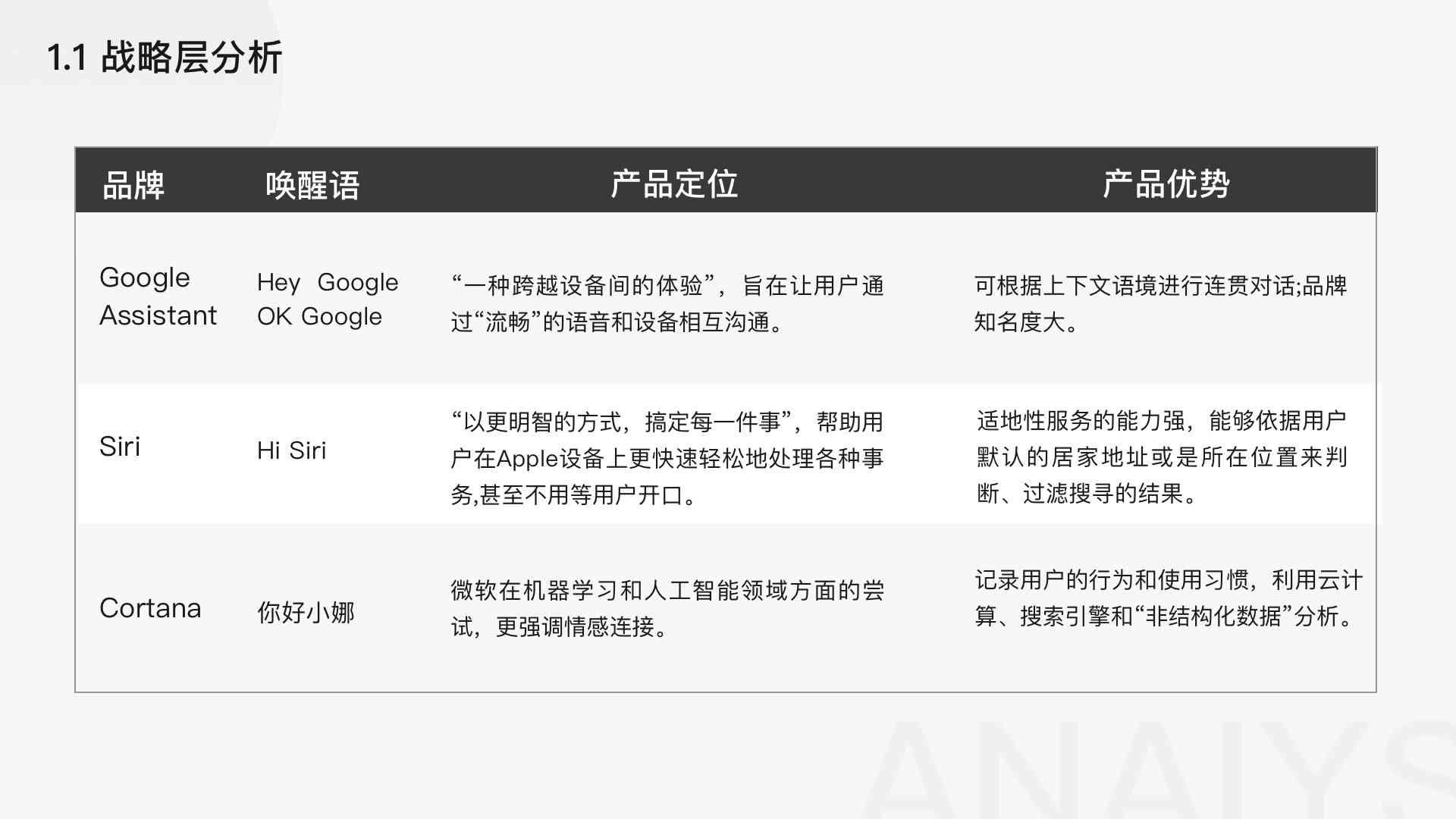The width and height of the screenshot is (1456, 819).
Task: Select the Google Assistant row
Action: point(728,297)
